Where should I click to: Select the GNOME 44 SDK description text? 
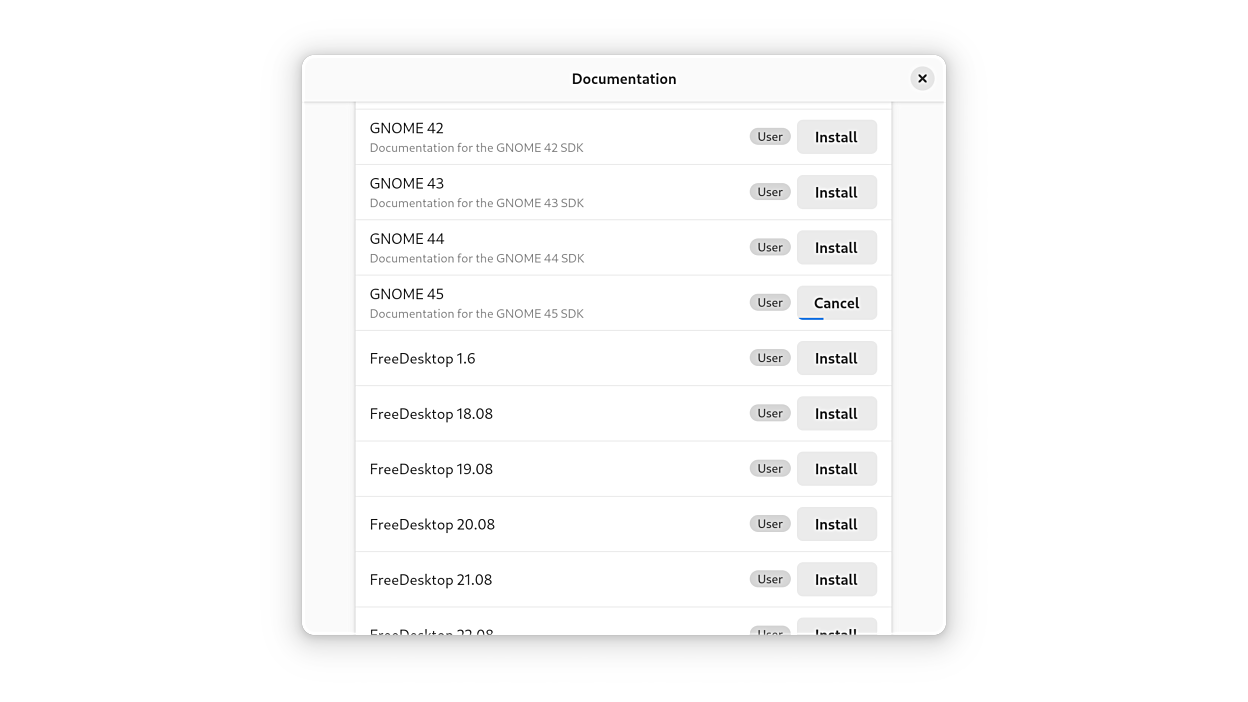476,258
